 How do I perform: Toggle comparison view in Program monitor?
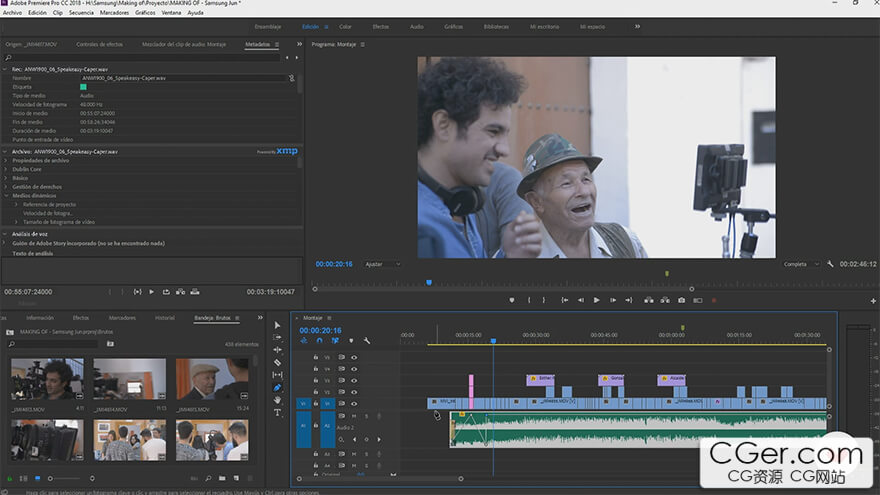click(698, 300)
